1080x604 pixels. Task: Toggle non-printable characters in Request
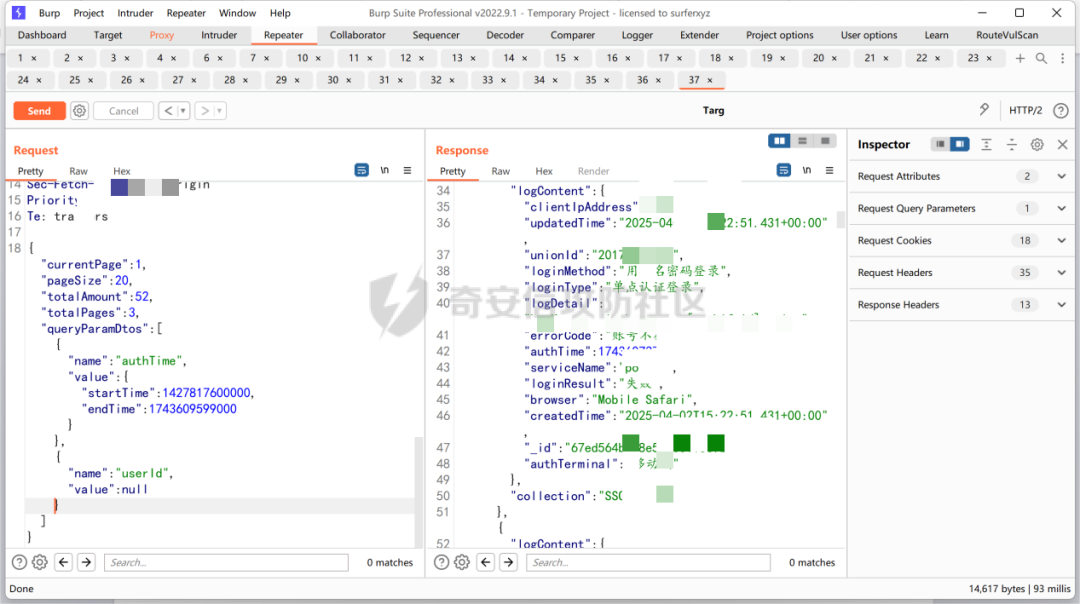point(384,170)
